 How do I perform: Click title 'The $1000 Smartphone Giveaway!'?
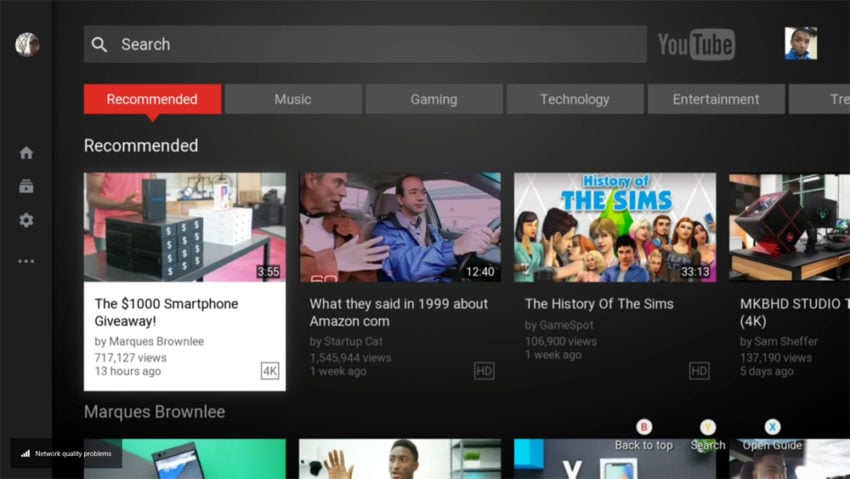[x=166, y=312]
